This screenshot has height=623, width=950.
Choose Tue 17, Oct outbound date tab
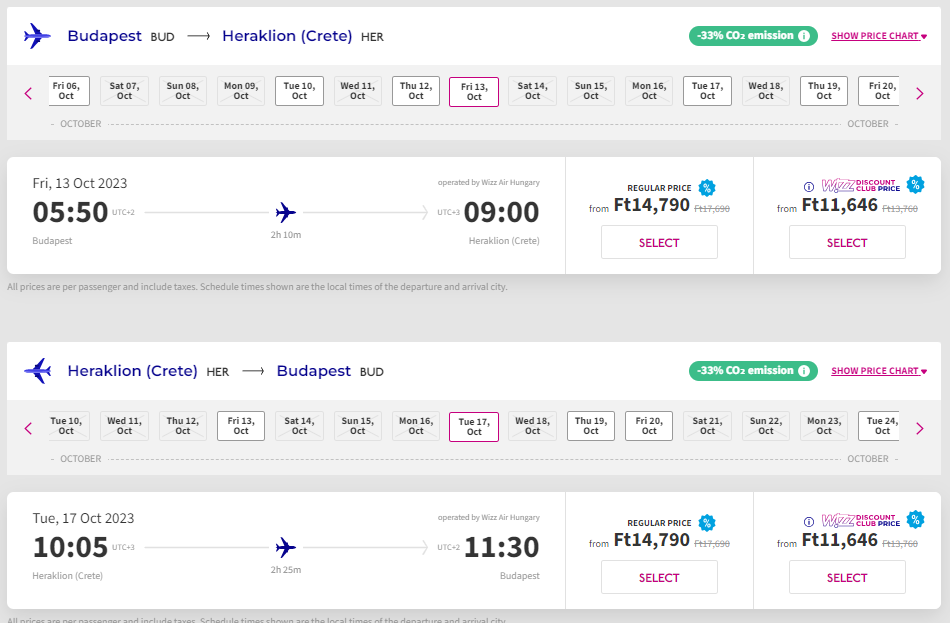pyautogui.click(x=707, y=91)
